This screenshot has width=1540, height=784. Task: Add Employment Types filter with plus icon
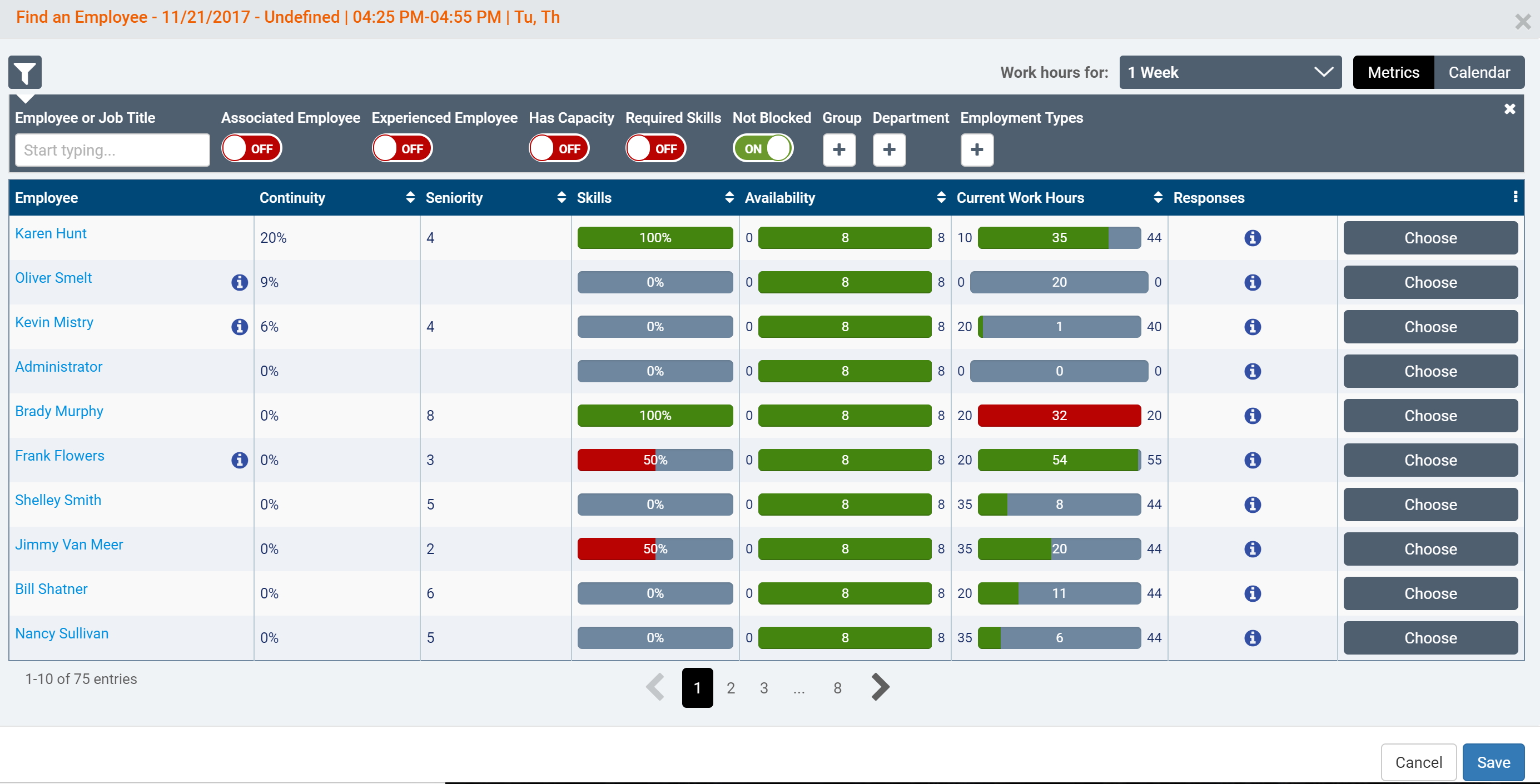(976, 149)
